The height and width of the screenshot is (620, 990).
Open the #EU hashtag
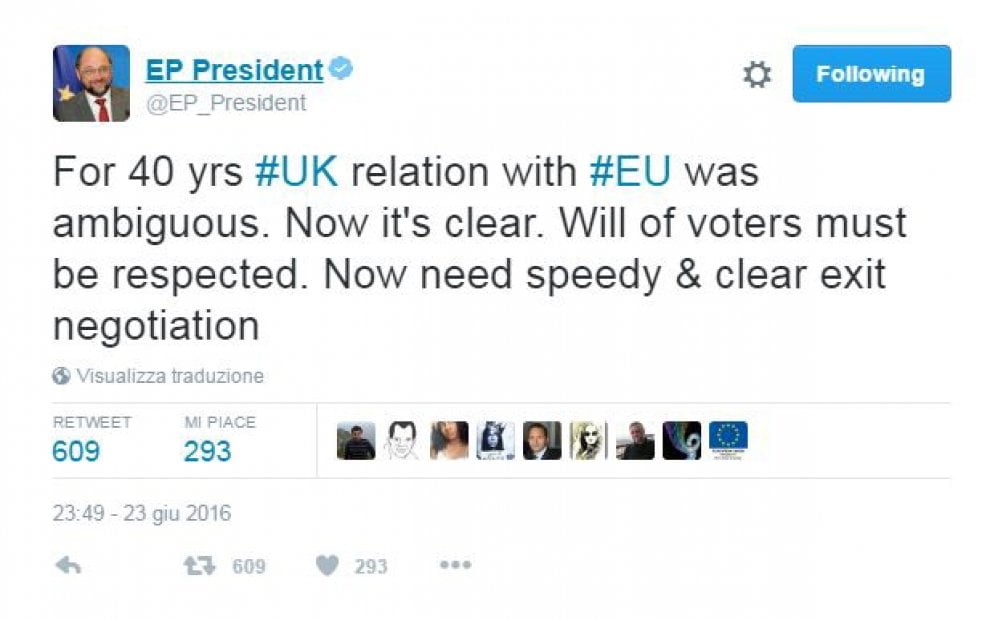pos(629,172)
